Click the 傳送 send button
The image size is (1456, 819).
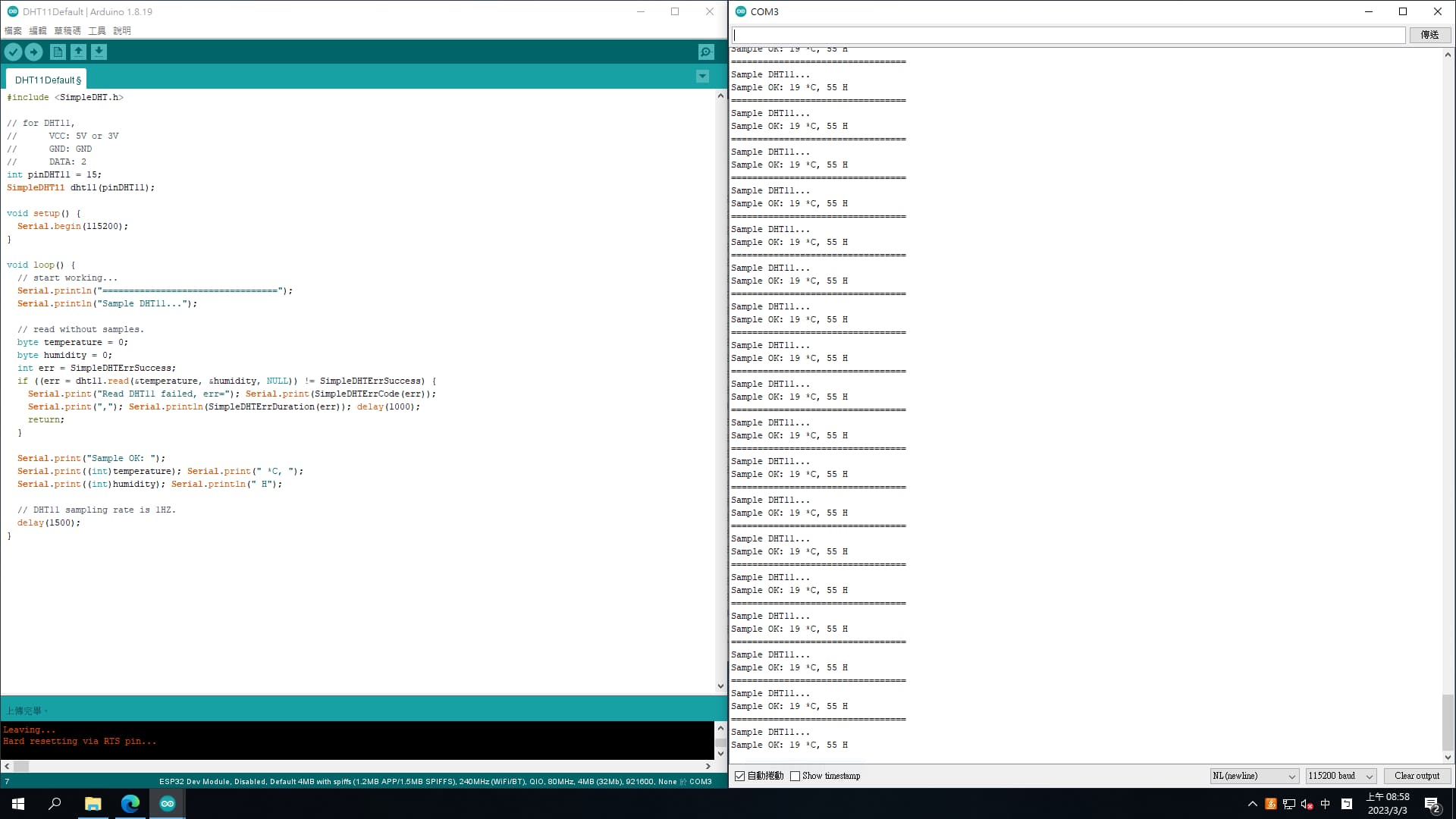coord(1429,35)
